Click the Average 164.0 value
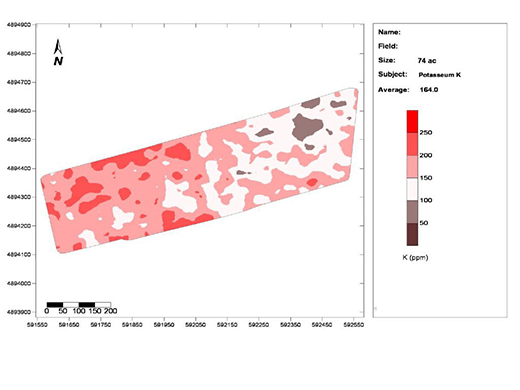The image size is (520, 390). (x=429, y=90)
